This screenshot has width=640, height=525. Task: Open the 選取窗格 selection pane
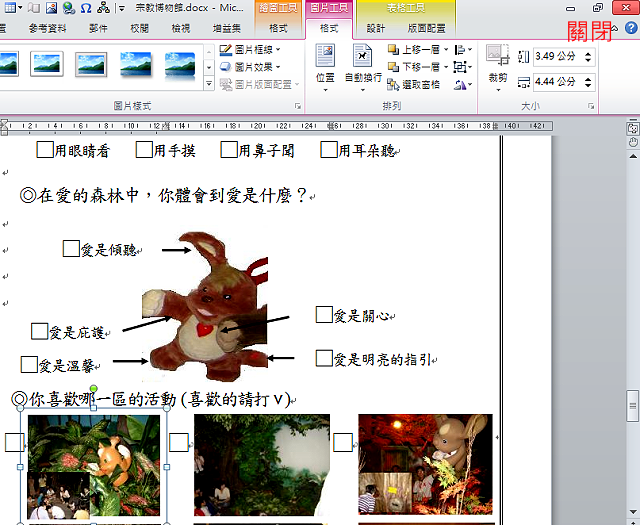click(414, 85)
